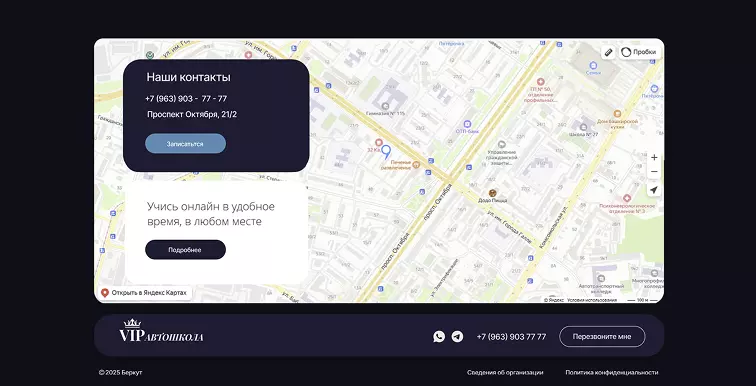Select the Школа № 27 marker

(x=583, y=127)
